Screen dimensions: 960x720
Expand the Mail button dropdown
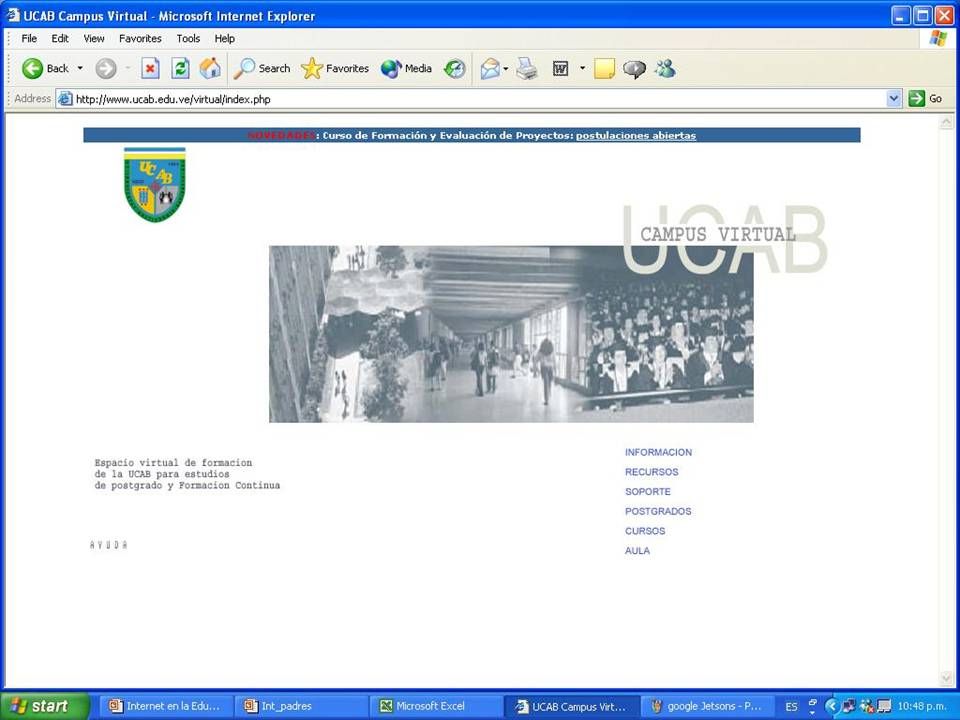point(506,69)
